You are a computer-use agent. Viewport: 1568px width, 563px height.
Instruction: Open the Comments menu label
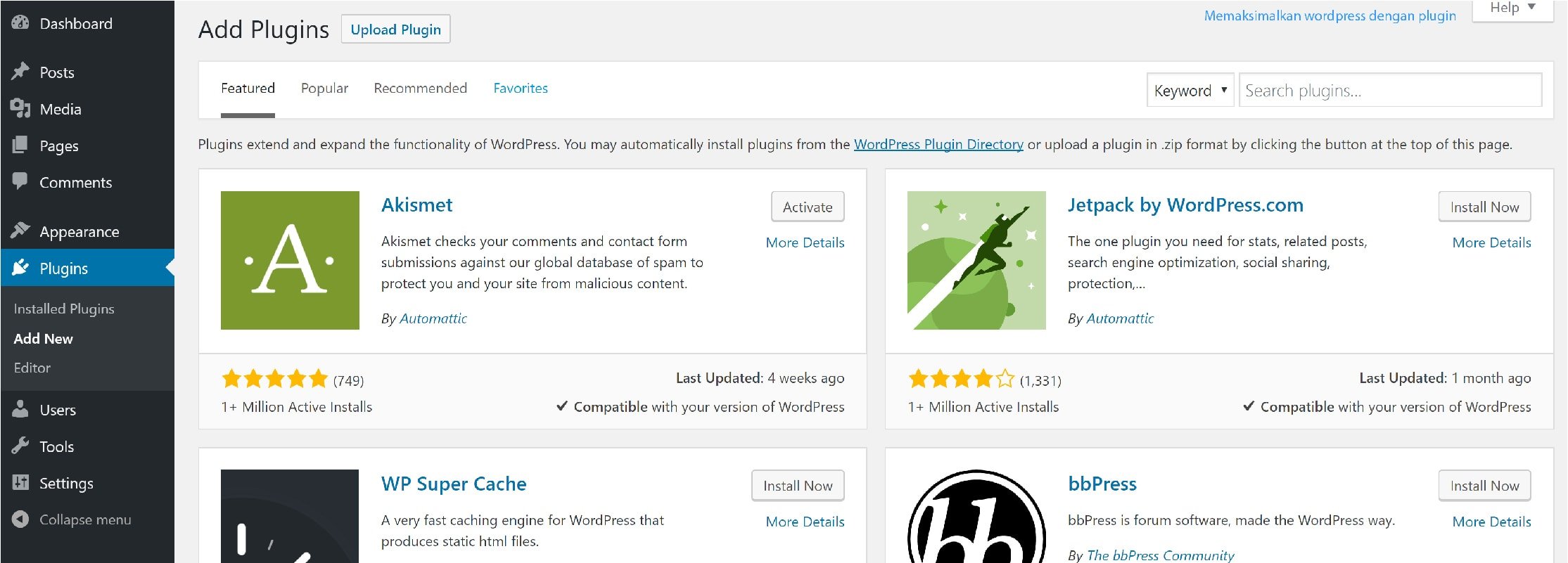[76, 182]
